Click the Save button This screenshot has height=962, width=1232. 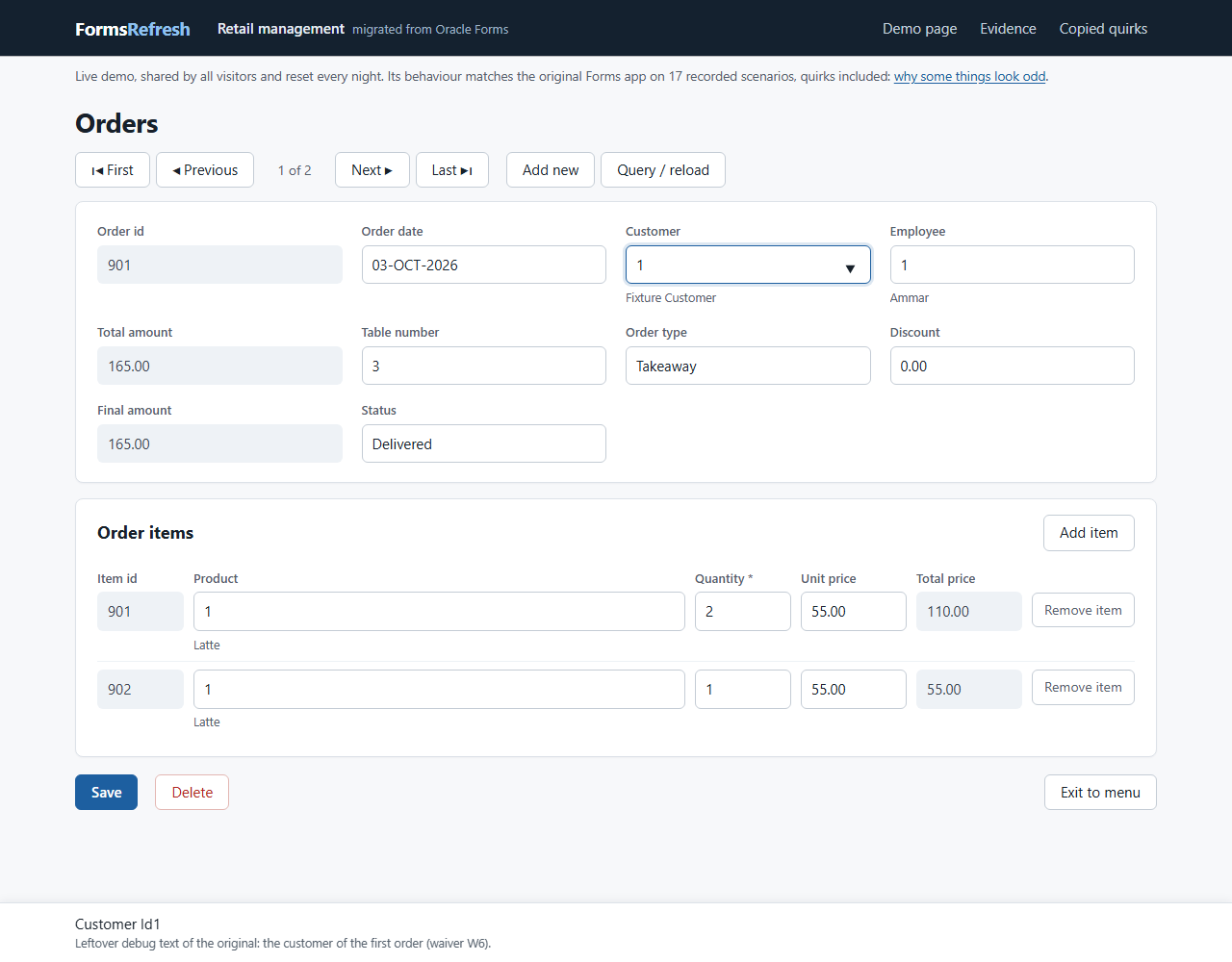(106, 793)
